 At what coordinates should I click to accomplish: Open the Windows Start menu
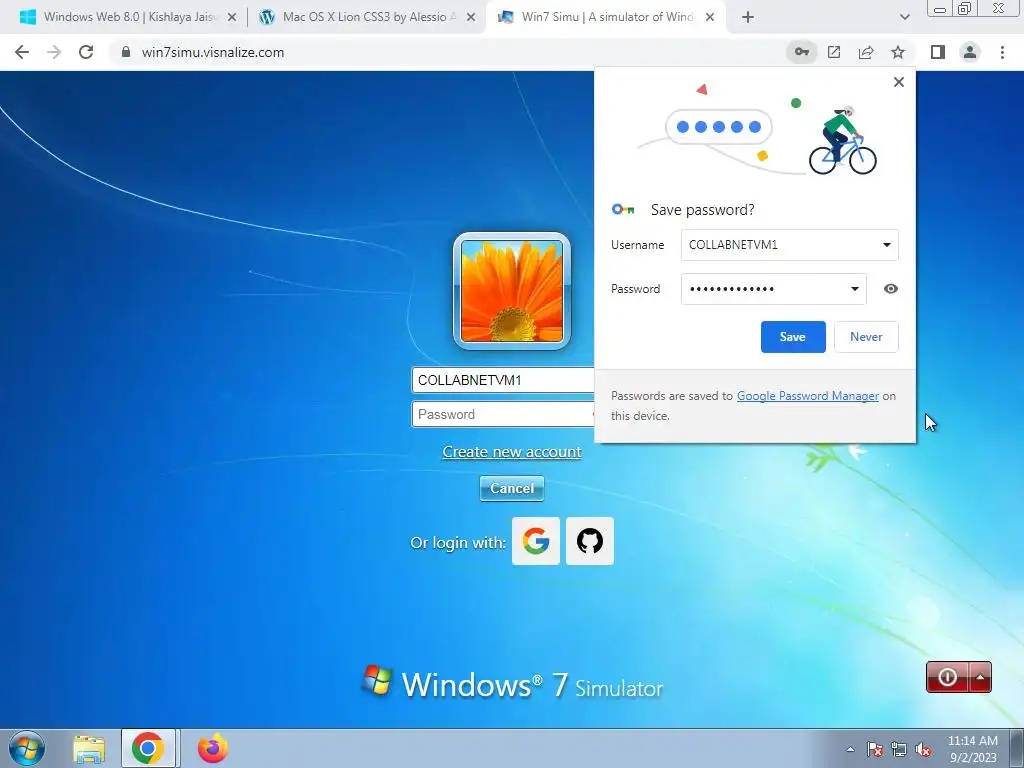click(x=27, y=748)
